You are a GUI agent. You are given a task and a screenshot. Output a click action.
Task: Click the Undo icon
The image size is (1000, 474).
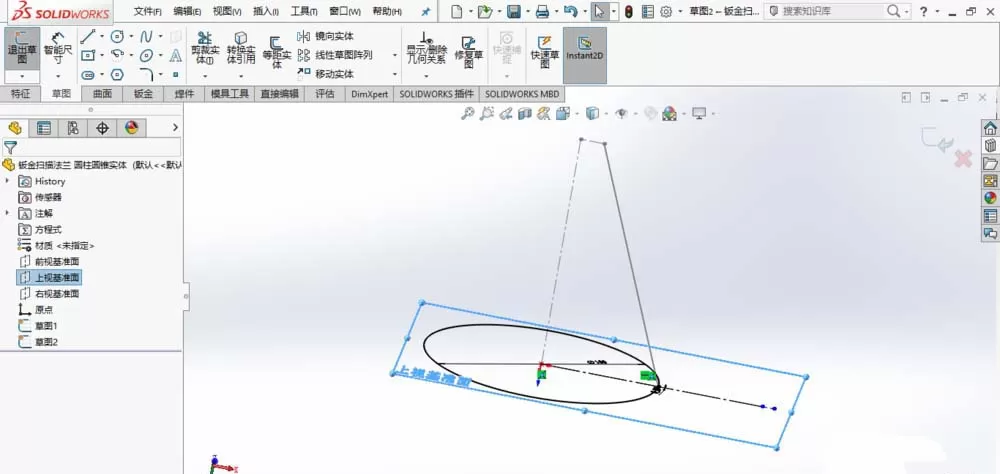coord(571,11)
